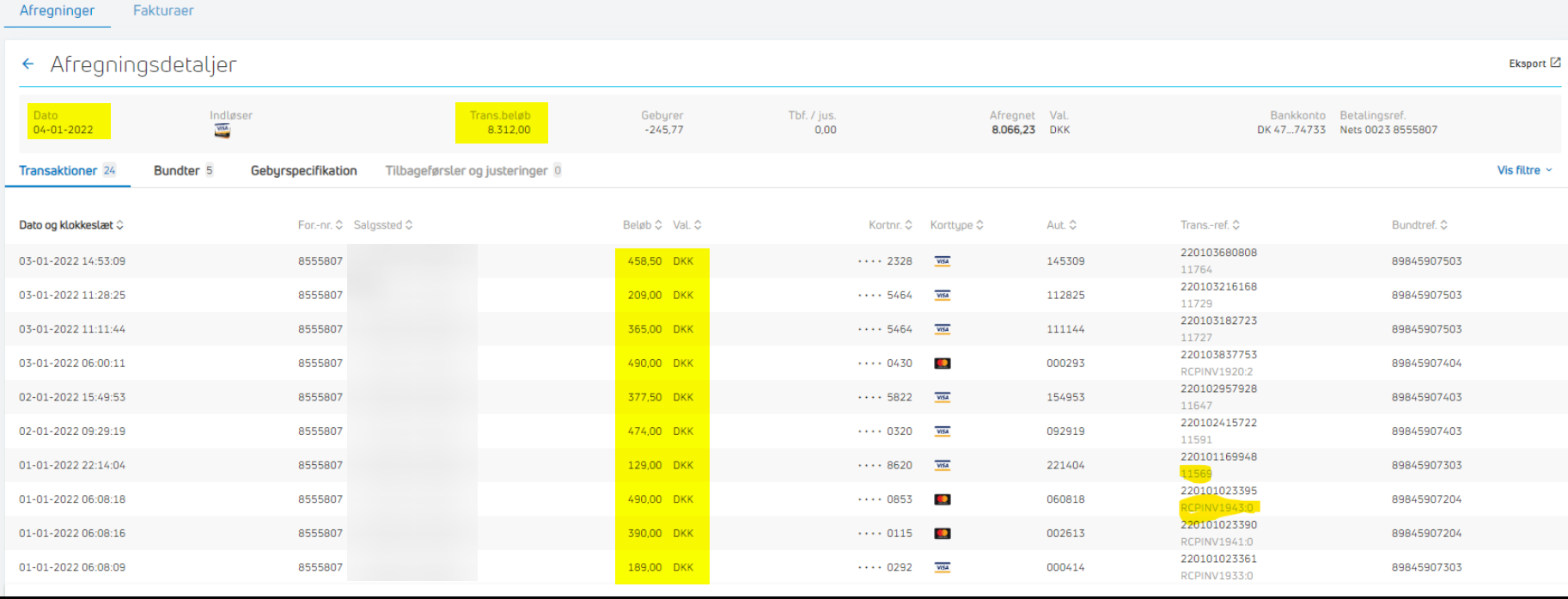Sort transactions by Beløb column

642,225
